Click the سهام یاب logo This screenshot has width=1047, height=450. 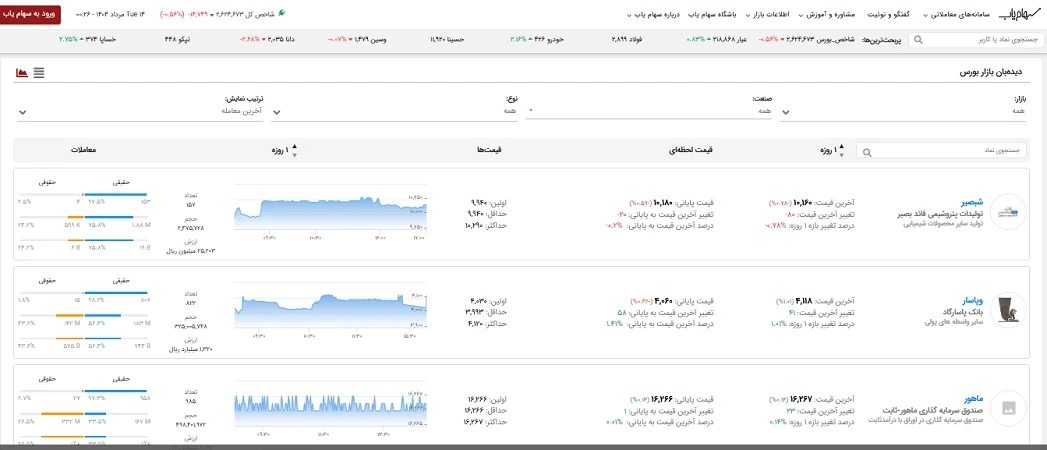pos(1019,13)
